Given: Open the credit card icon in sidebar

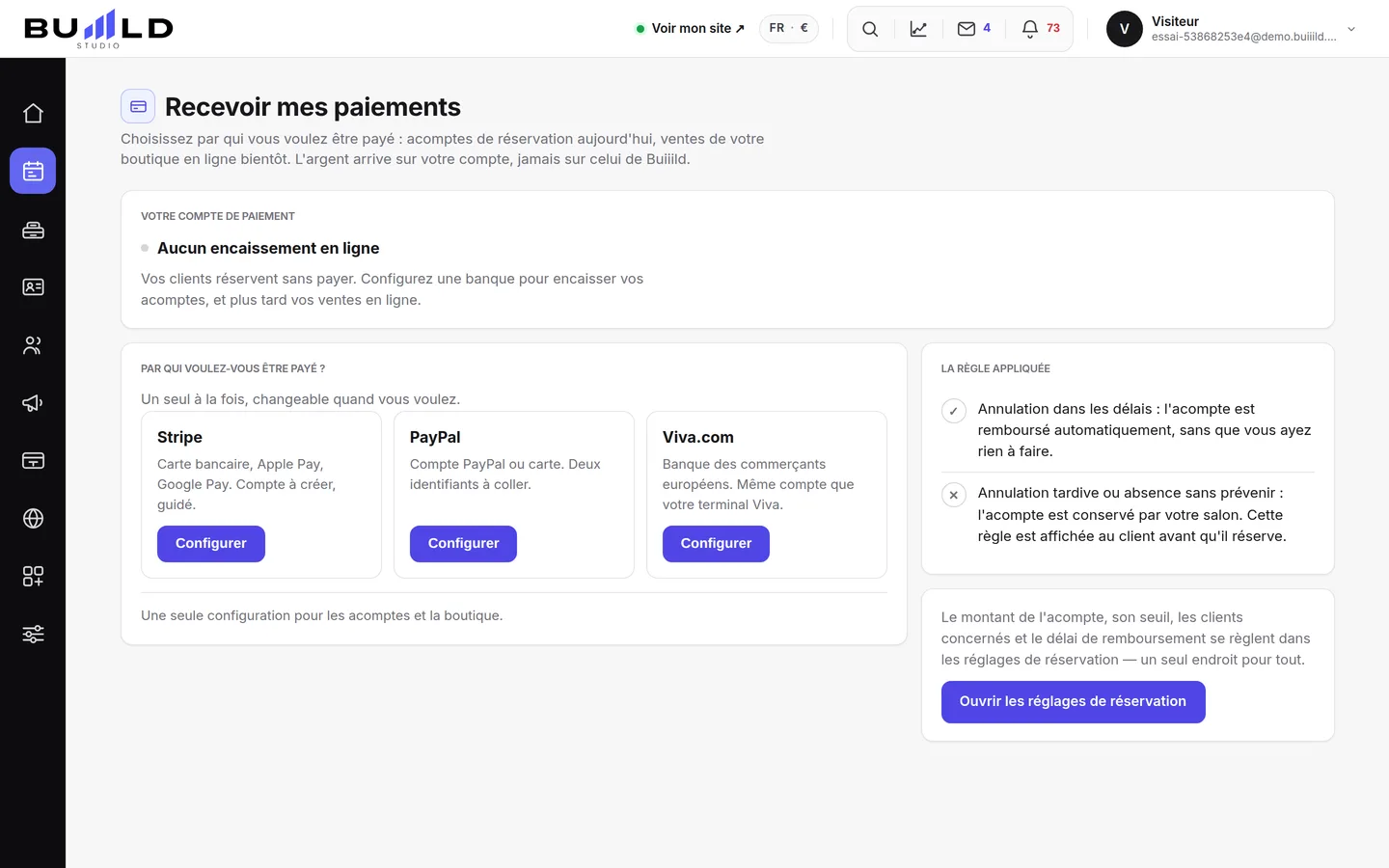Looking at the screenshot, I should tap(33, 460).
